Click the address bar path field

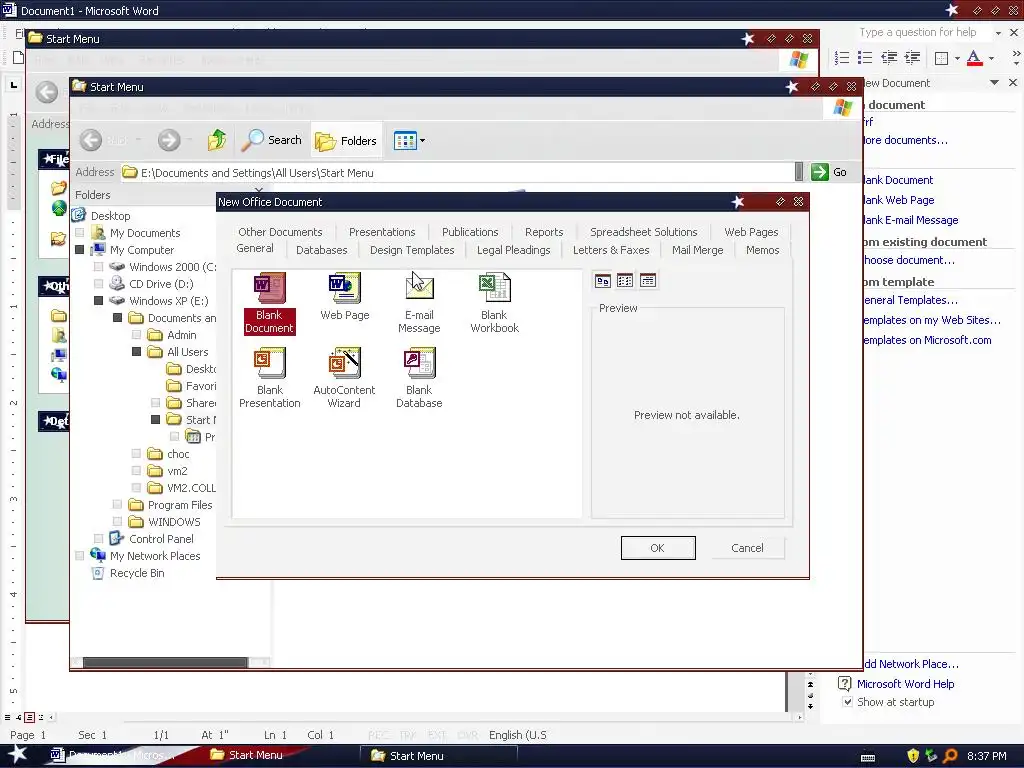click(457, 172)
